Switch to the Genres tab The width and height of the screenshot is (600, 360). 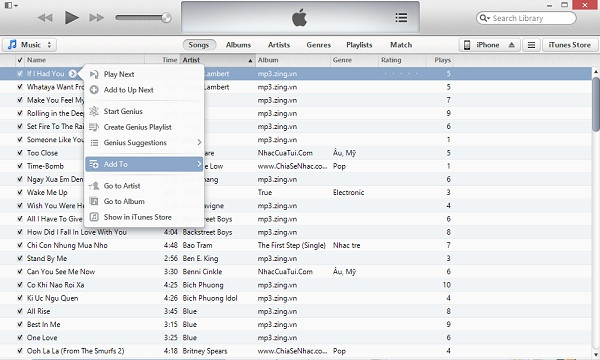coord(318,45)
